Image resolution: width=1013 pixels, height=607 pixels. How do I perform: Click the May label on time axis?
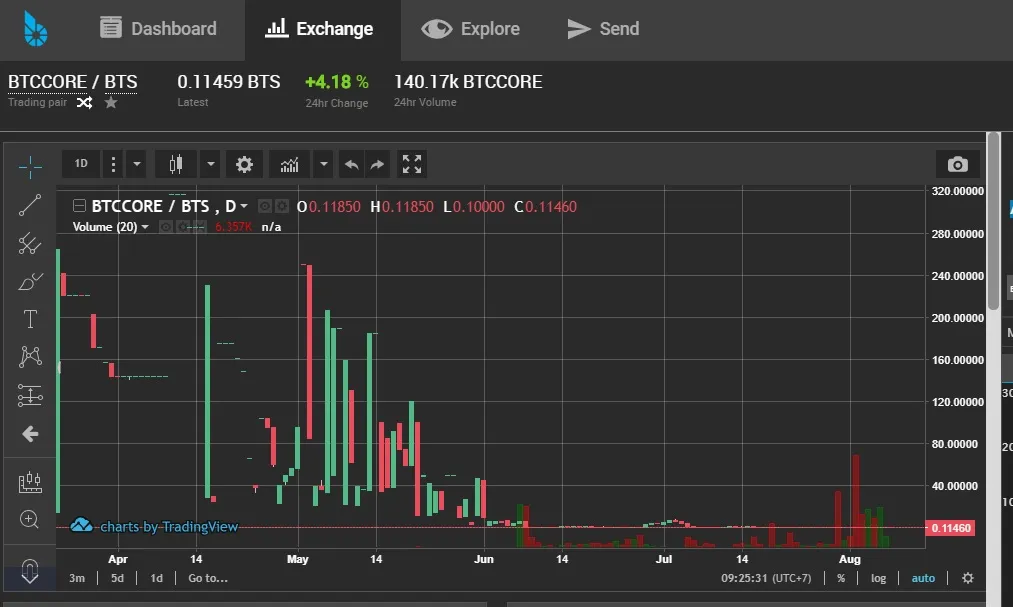coord(297,559)
